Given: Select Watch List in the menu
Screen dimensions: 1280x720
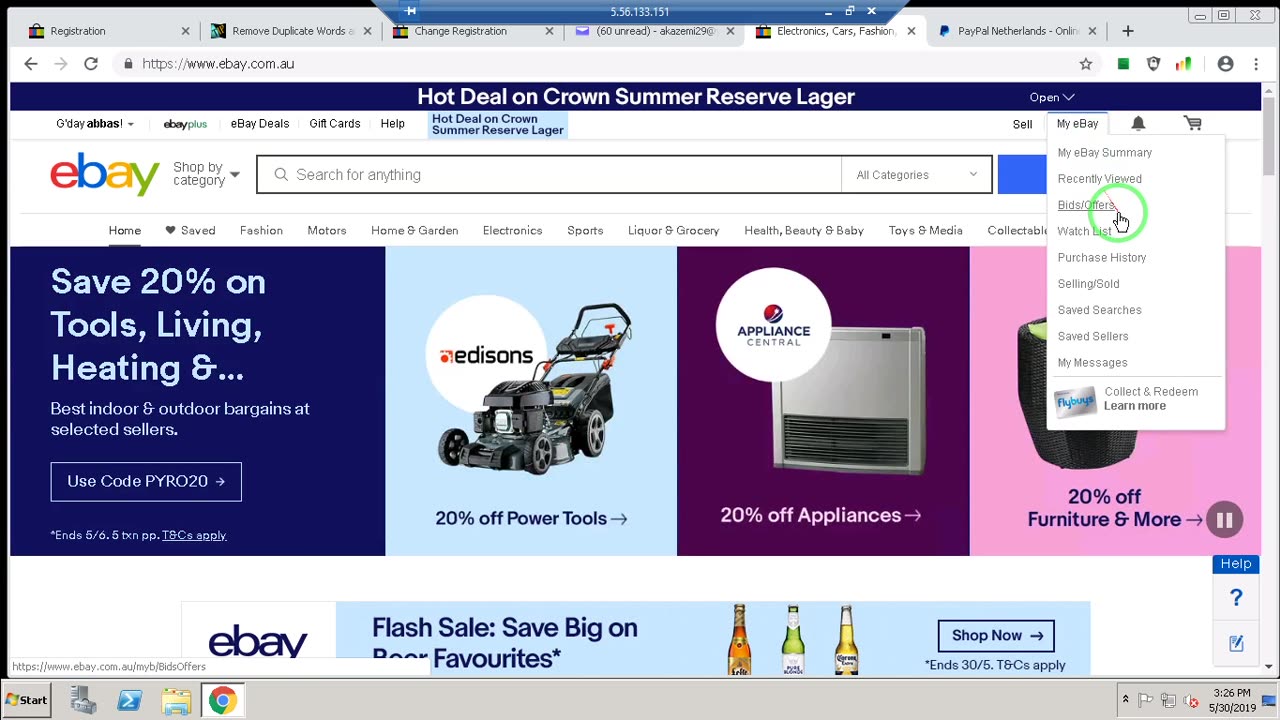Looking at the screenshot, I should tap(1084, 231).
